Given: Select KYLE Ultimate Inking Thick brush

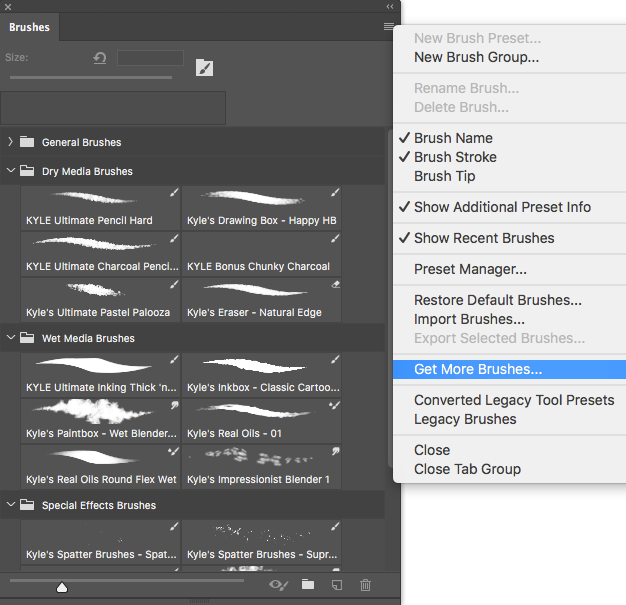Looking at the screenshot, I should [x=100, y=375].
